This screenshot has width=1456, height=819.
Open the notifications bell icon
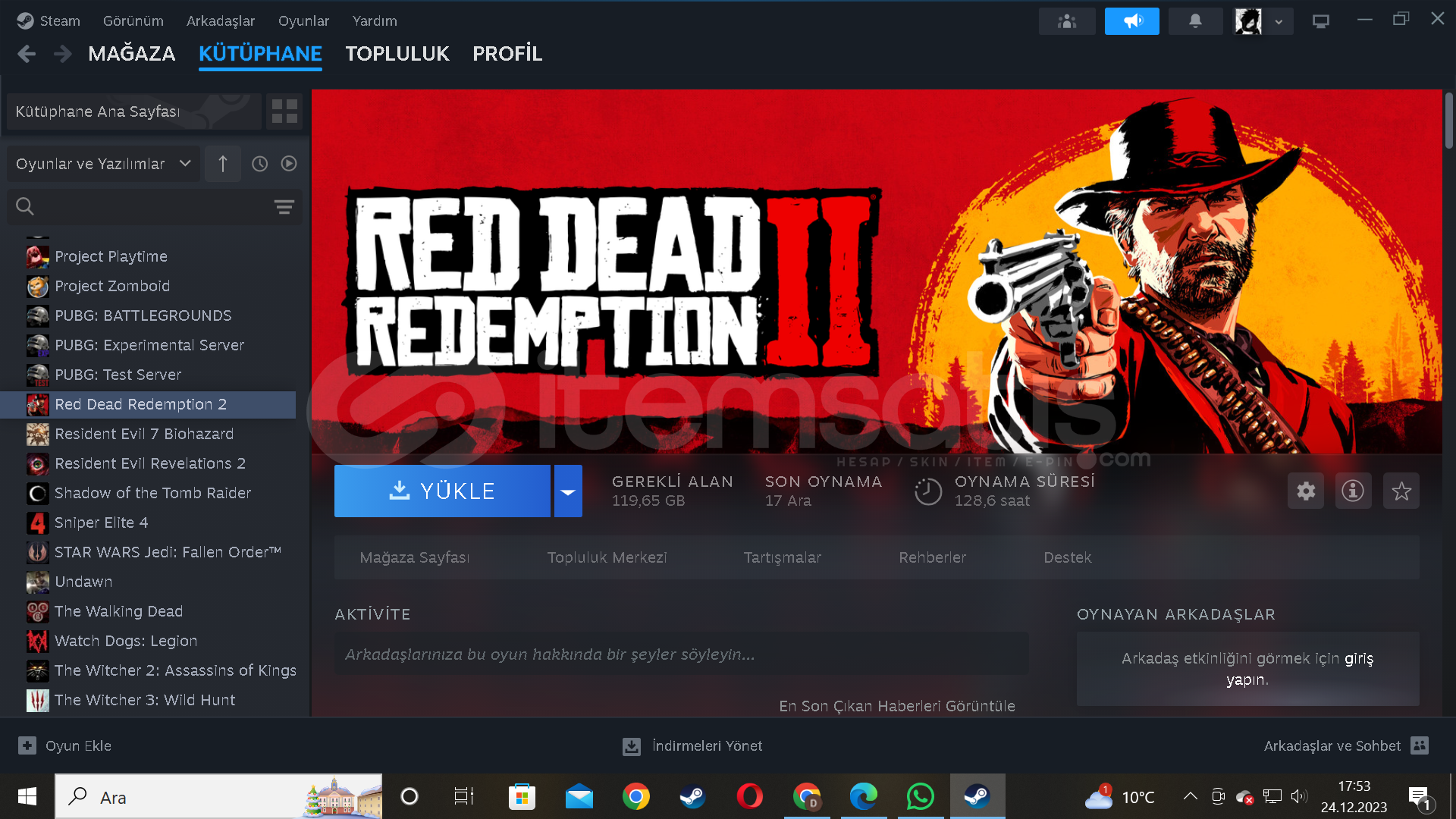point(1195,21)
